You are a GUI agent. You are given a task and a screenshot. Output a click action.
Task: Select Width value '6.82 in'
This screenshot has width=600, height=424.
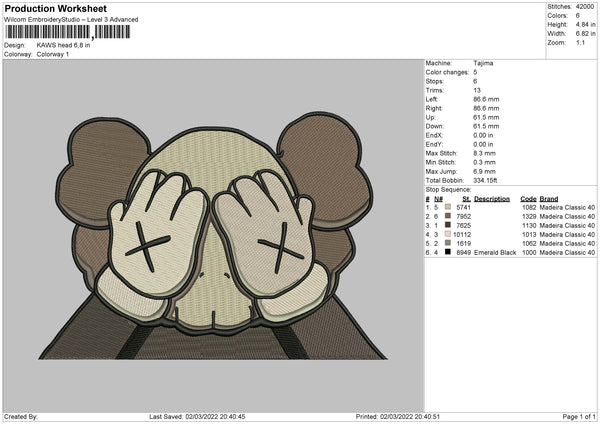pyautogui.click(x=585, y=34)
